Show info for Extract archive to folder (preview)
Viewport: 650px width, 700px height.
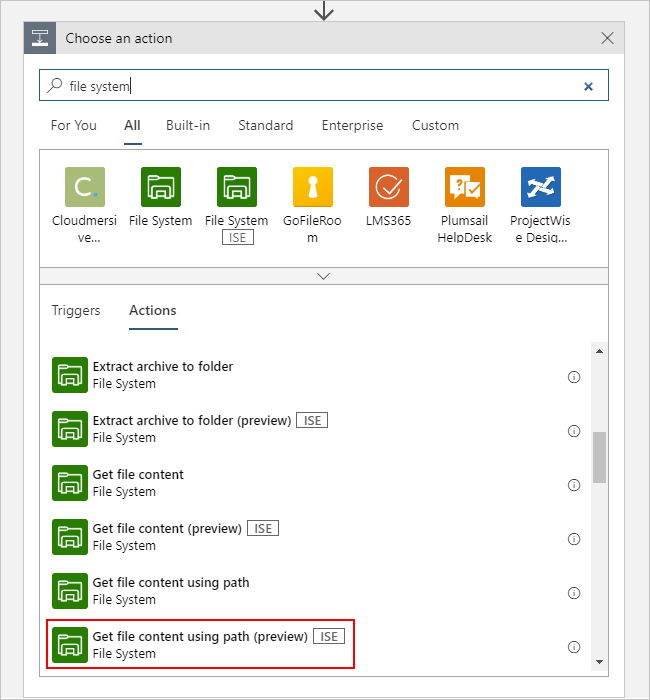[x=574, y=431]
